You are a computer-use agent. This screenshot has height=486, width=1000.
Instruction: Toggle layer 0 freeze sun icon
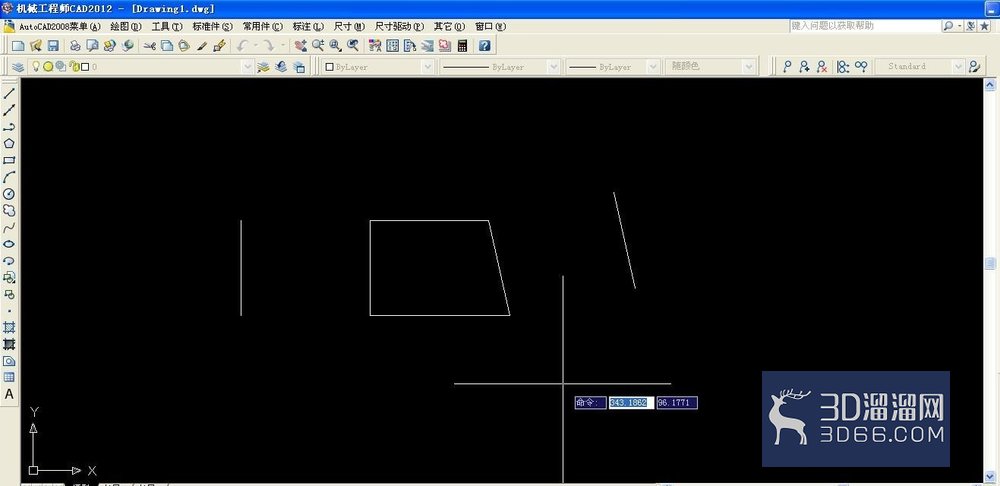tap(48, 66)
